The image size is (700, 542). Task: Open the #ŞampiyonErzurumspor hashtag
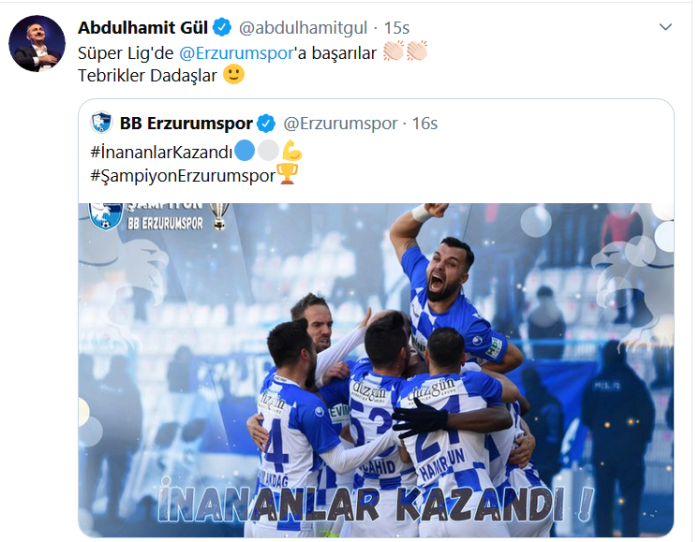click(183, 175)
